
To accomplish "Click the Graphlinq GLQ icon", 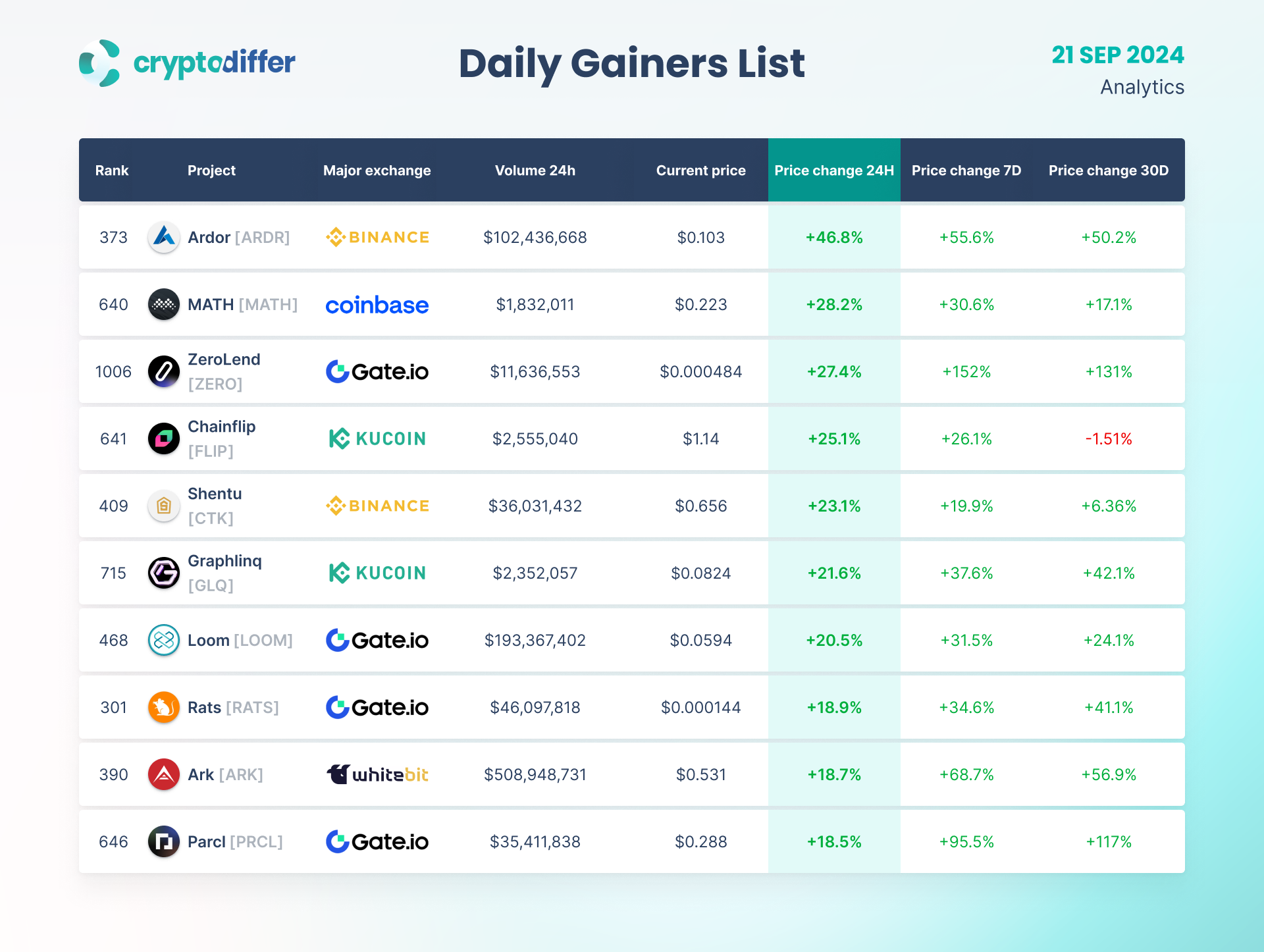I will (x=164, y=573).
